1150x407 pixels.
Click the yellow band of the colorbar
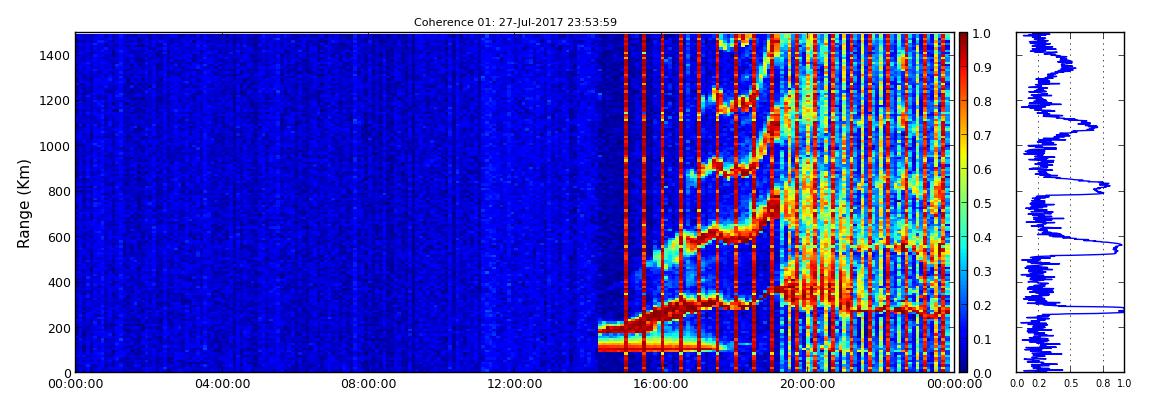[x=963, y=155]
